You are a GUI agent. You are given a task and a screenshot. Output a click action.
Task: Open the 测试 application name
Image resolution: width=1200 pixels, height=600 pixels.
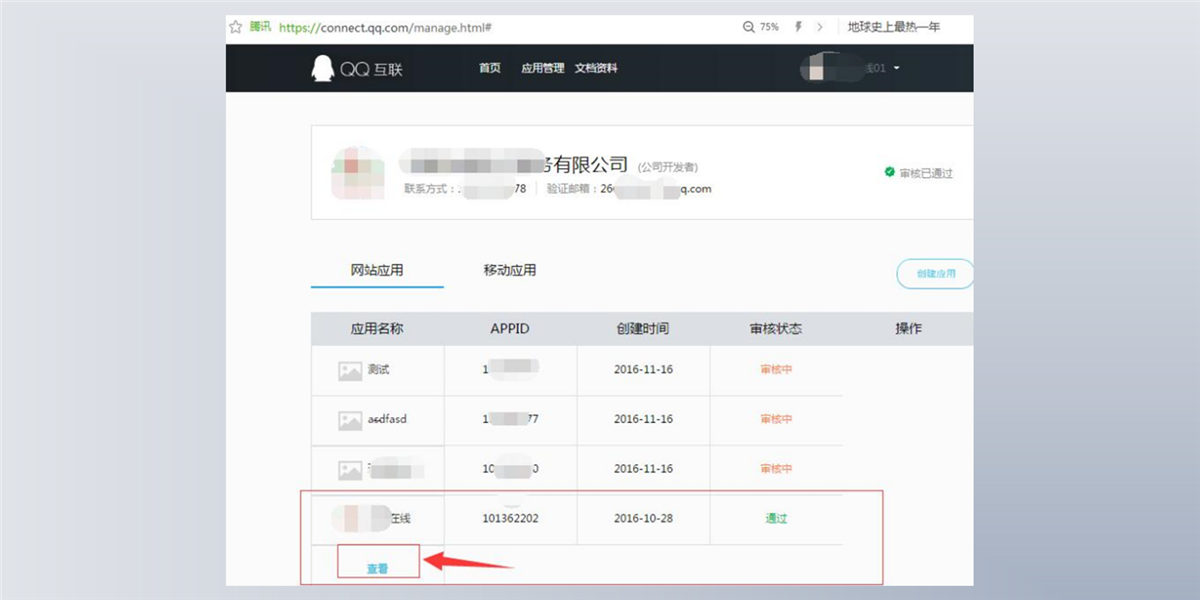pos(378,369)
